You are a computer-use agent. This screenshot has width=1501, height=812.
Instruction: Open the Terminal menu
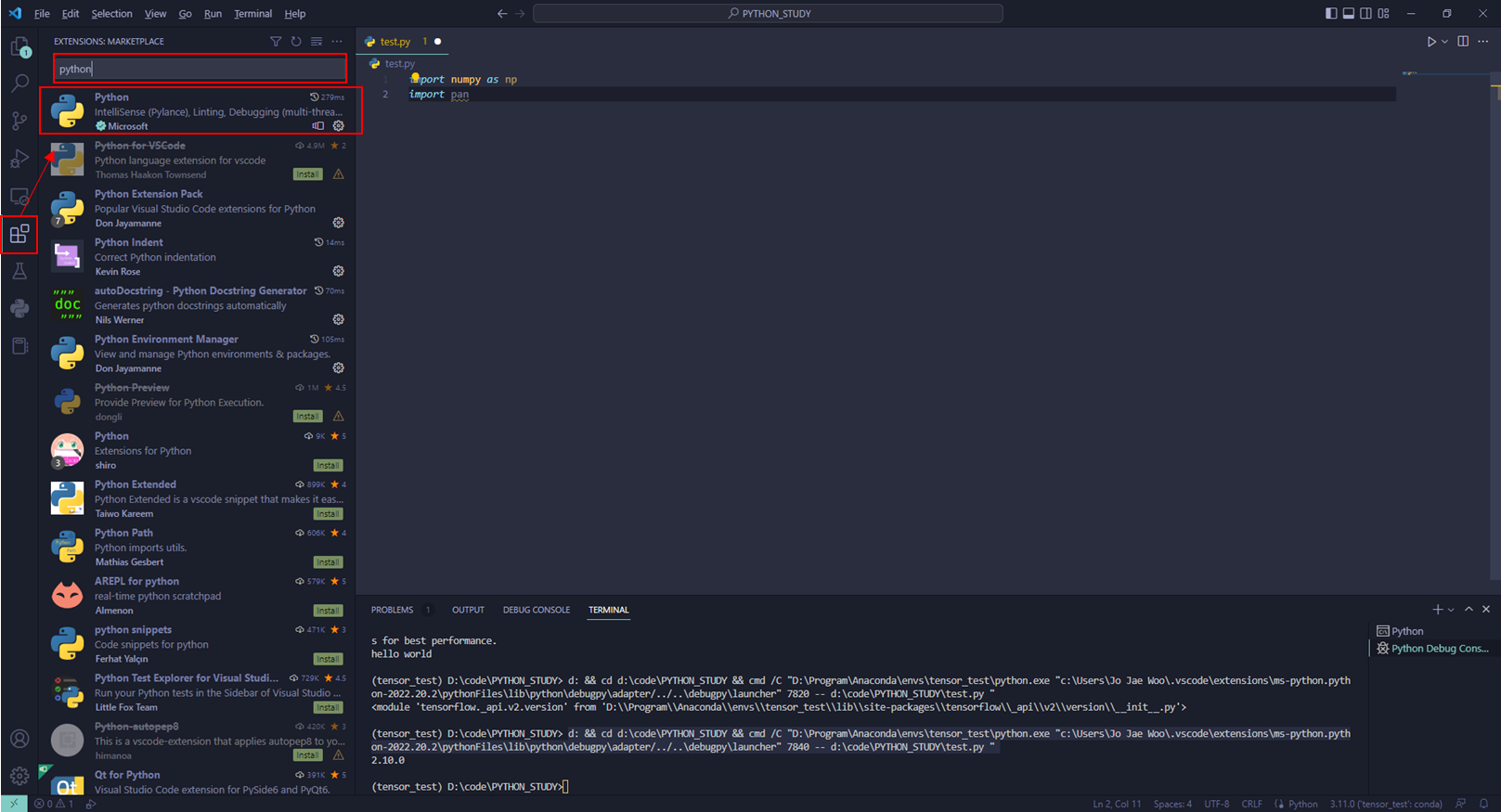[252, 14]
